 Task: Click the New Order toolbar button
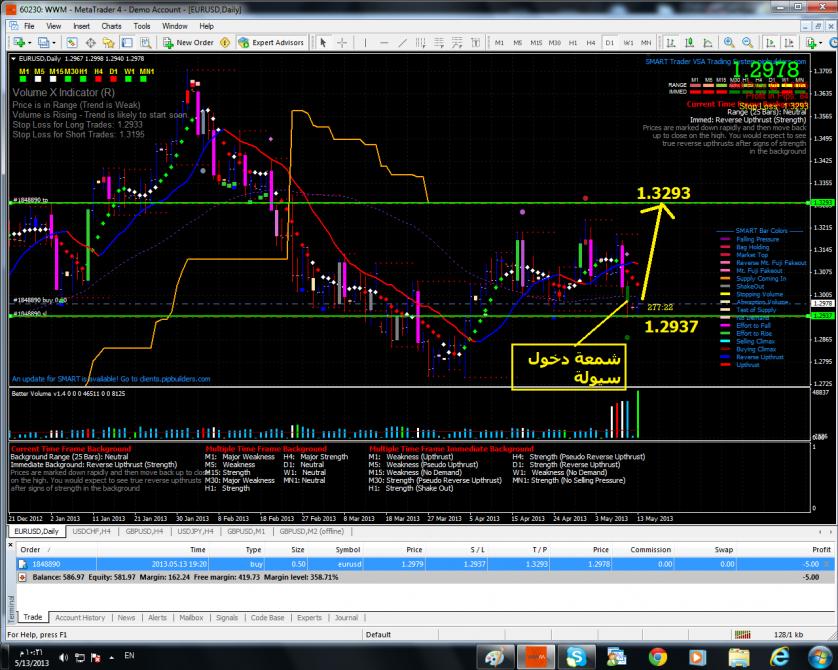(188, 43)
